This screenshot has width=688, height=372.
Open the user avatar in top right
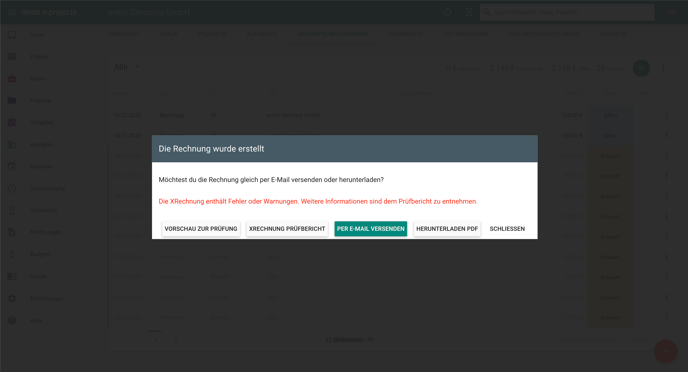(x=672, y=12)
